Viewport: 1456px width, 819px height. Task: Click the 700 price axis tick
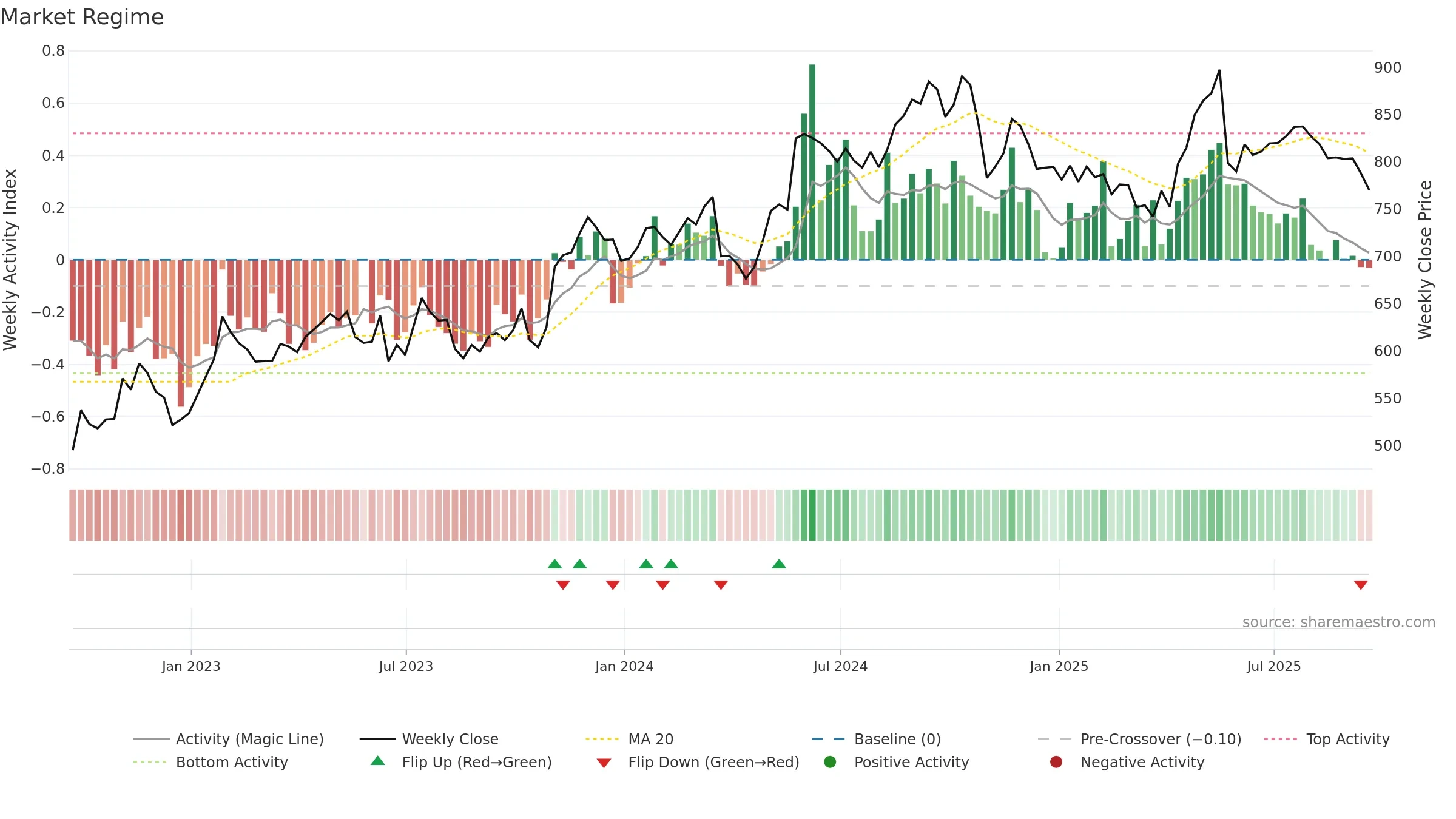[1388, 256]
